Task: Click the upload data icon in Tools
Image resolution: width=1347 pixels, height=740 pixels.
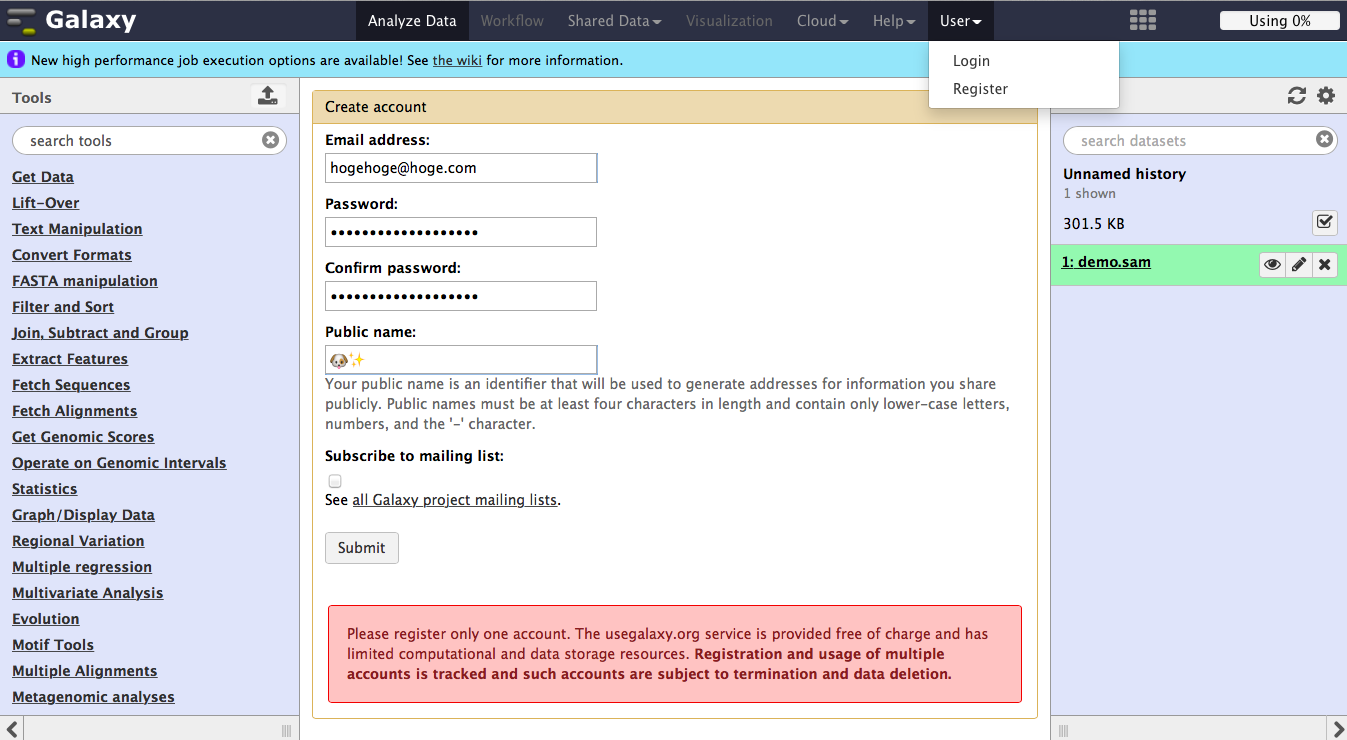Action: point(267,96)
